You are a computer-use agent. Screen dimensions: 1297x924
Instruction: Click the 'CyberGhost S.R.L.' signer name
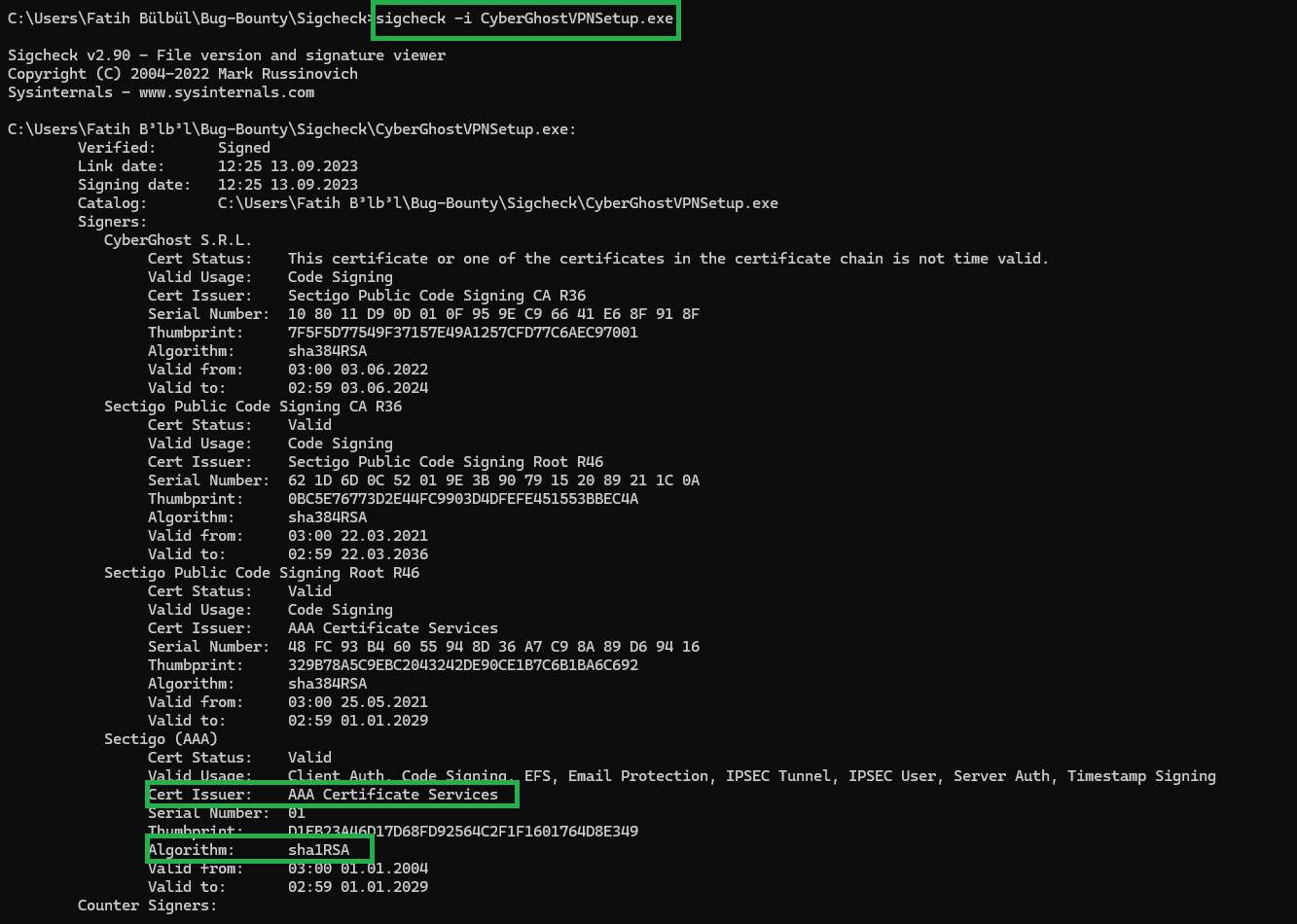[178, 240]
